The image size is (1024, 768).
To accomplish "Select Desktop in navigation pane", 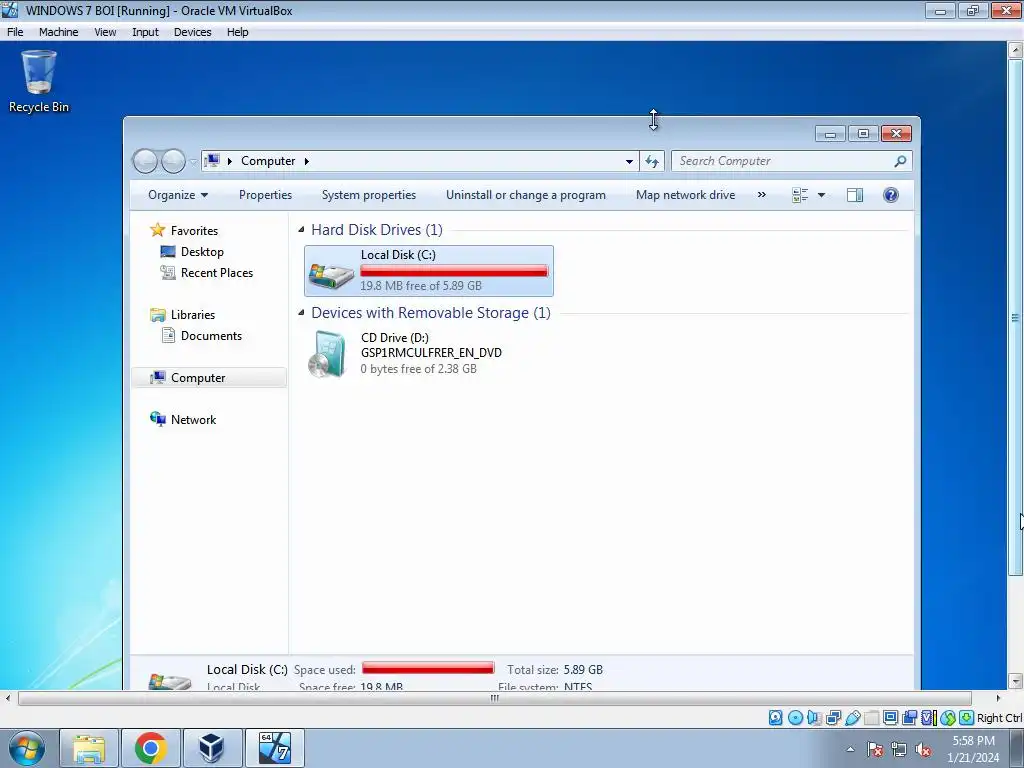I will [202, 251].
